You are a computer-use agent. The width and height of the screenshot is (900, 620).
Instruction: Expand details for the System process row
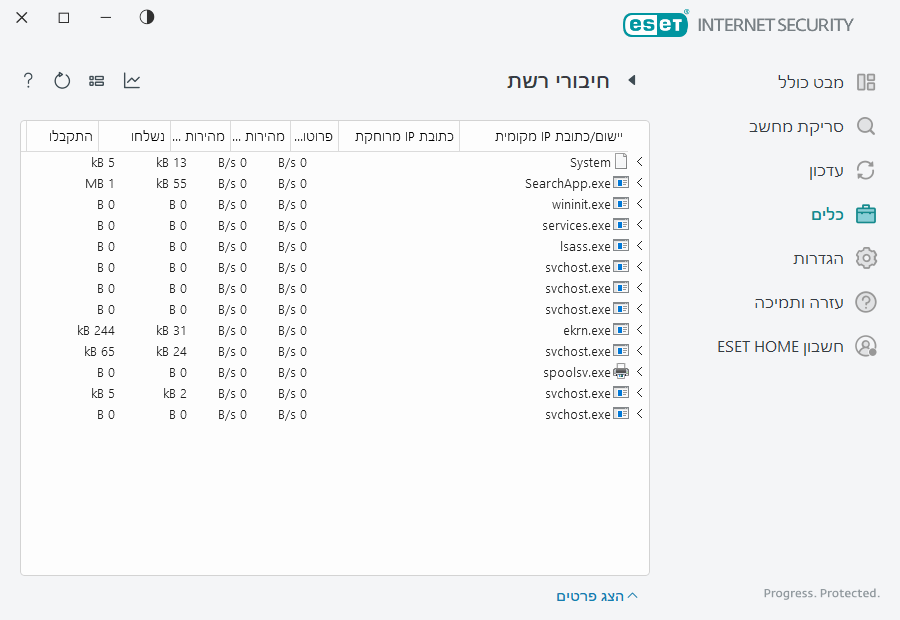click(639, 161)
